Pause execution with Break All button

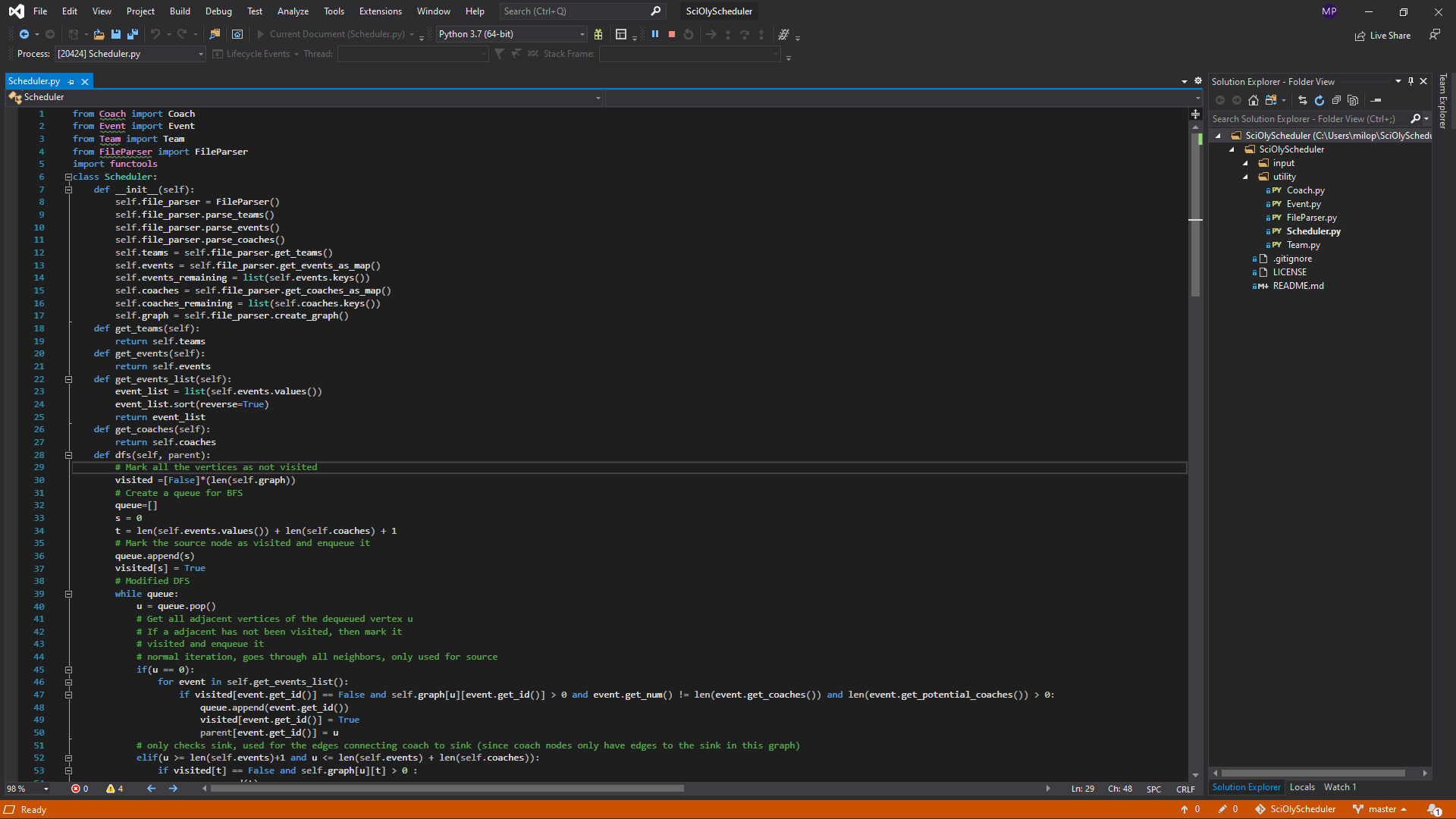coord(655,34)
